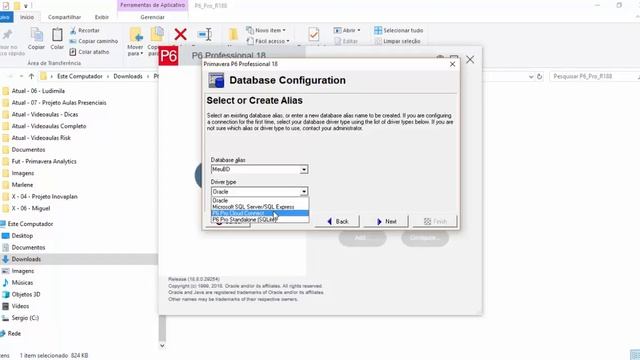Click Selecionar tudo in the ribbon
Image resolution: width=640 pixels, height=360 pixels.
[x=399, y=30]
